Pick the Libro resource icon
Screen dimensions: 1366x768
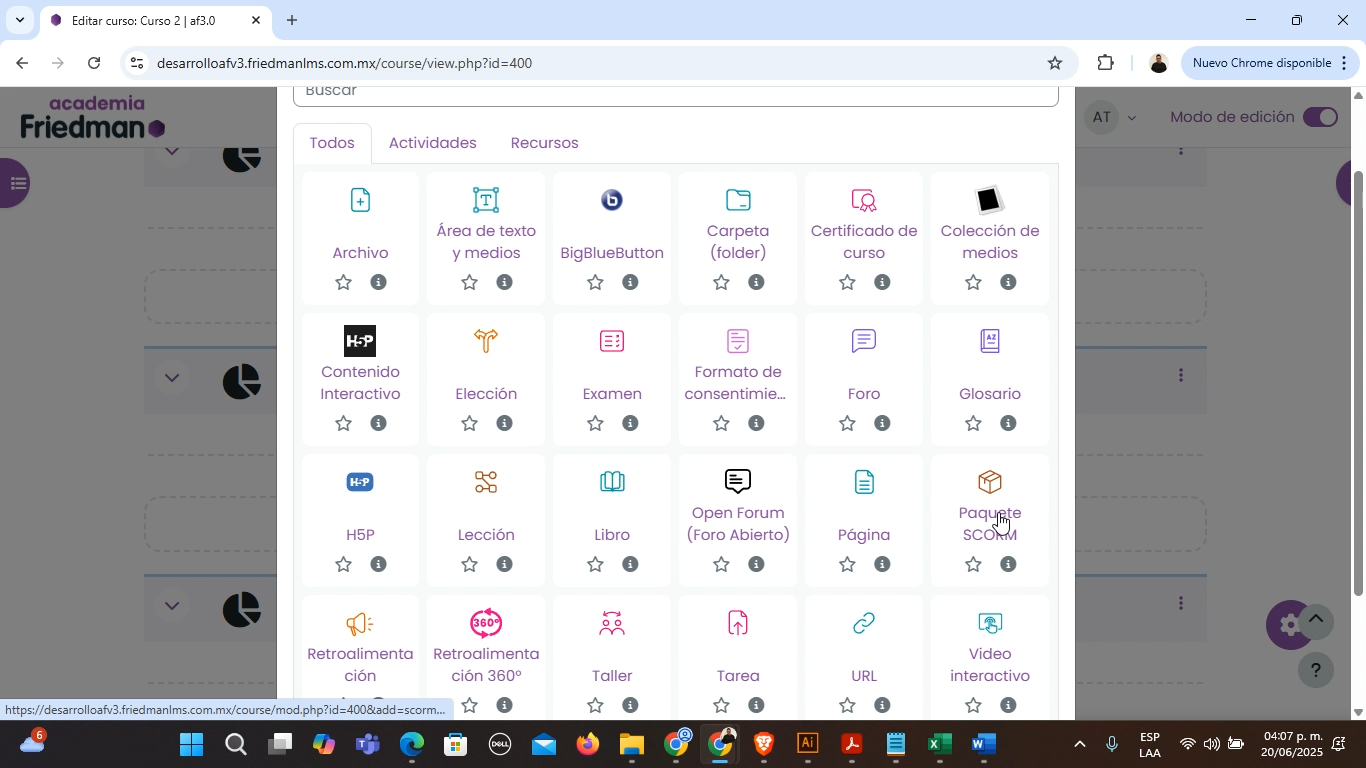(612, 482)
